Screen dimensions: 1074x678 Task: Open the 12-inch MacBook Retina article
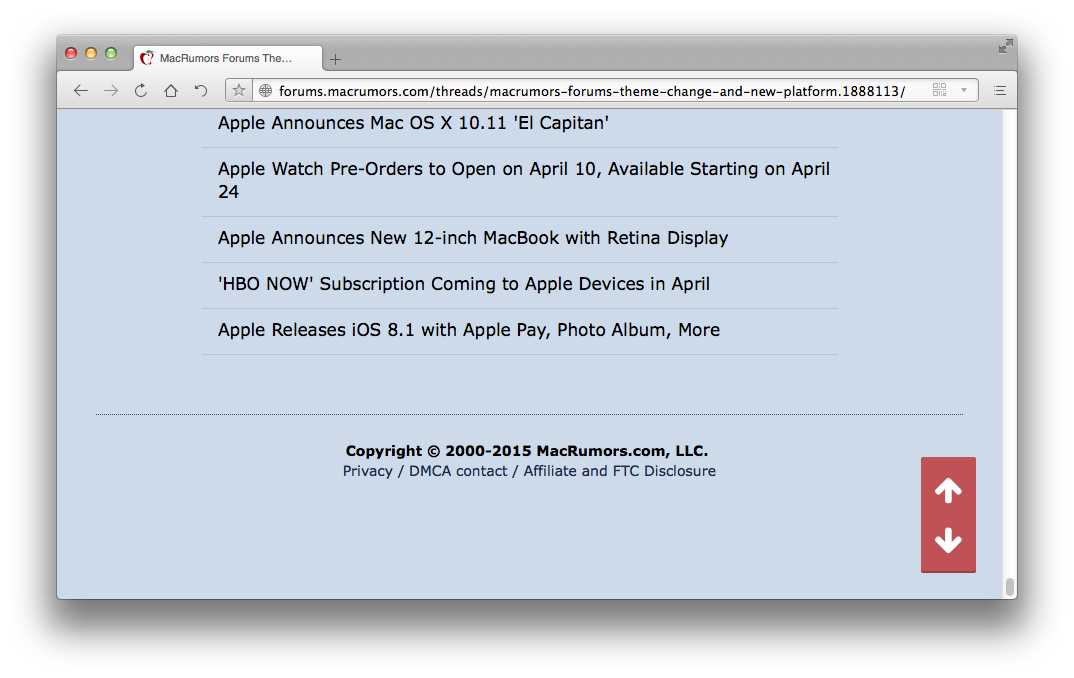pyautogui.click(x=473, y=238)
